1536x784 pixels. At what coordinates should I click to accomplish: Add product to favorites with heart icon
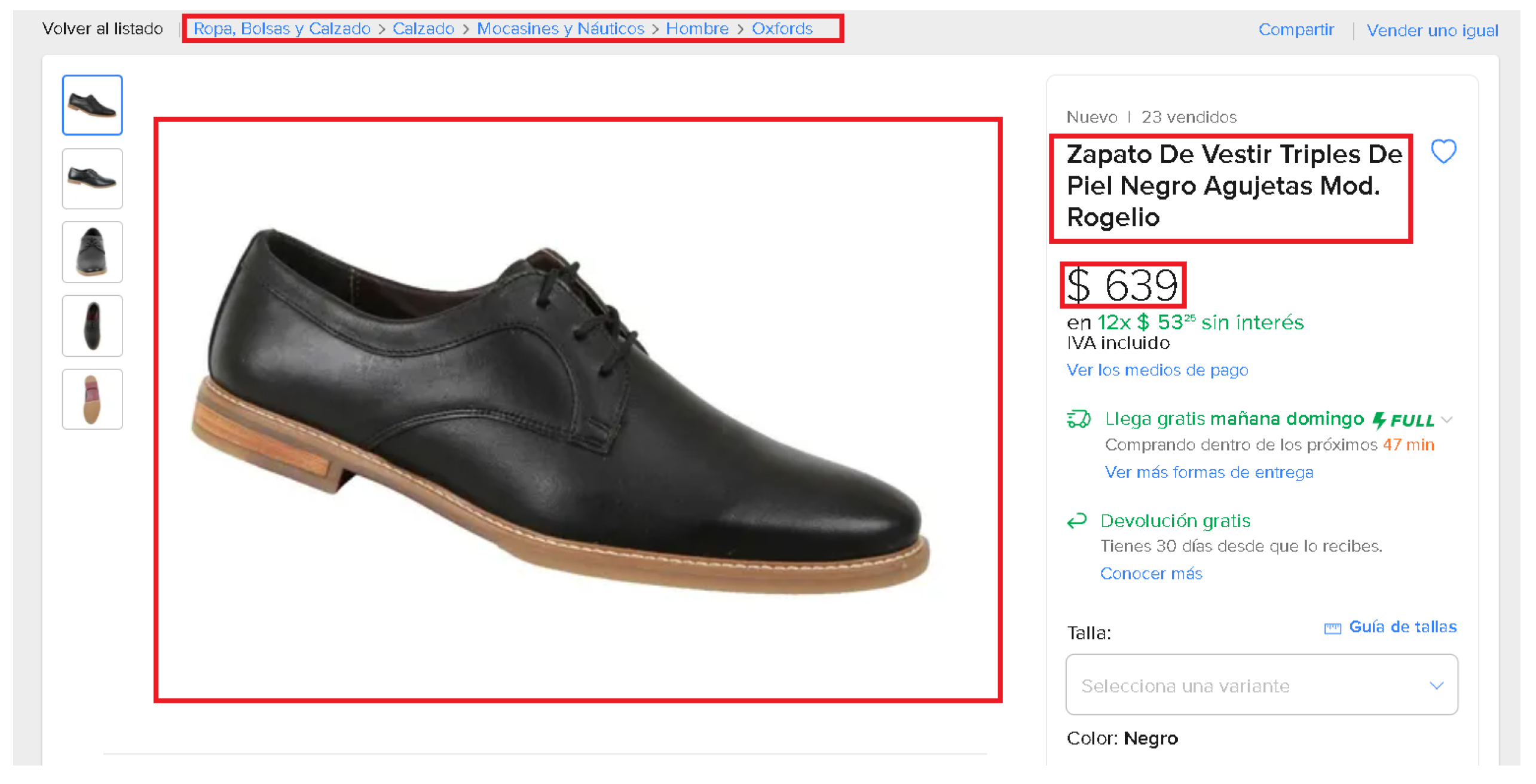coord(1442,151)
